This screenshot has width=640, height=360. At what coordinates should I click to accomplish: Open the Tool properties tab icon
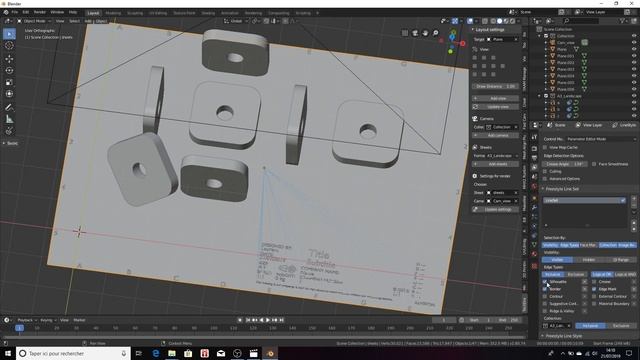tap(534, 138)
